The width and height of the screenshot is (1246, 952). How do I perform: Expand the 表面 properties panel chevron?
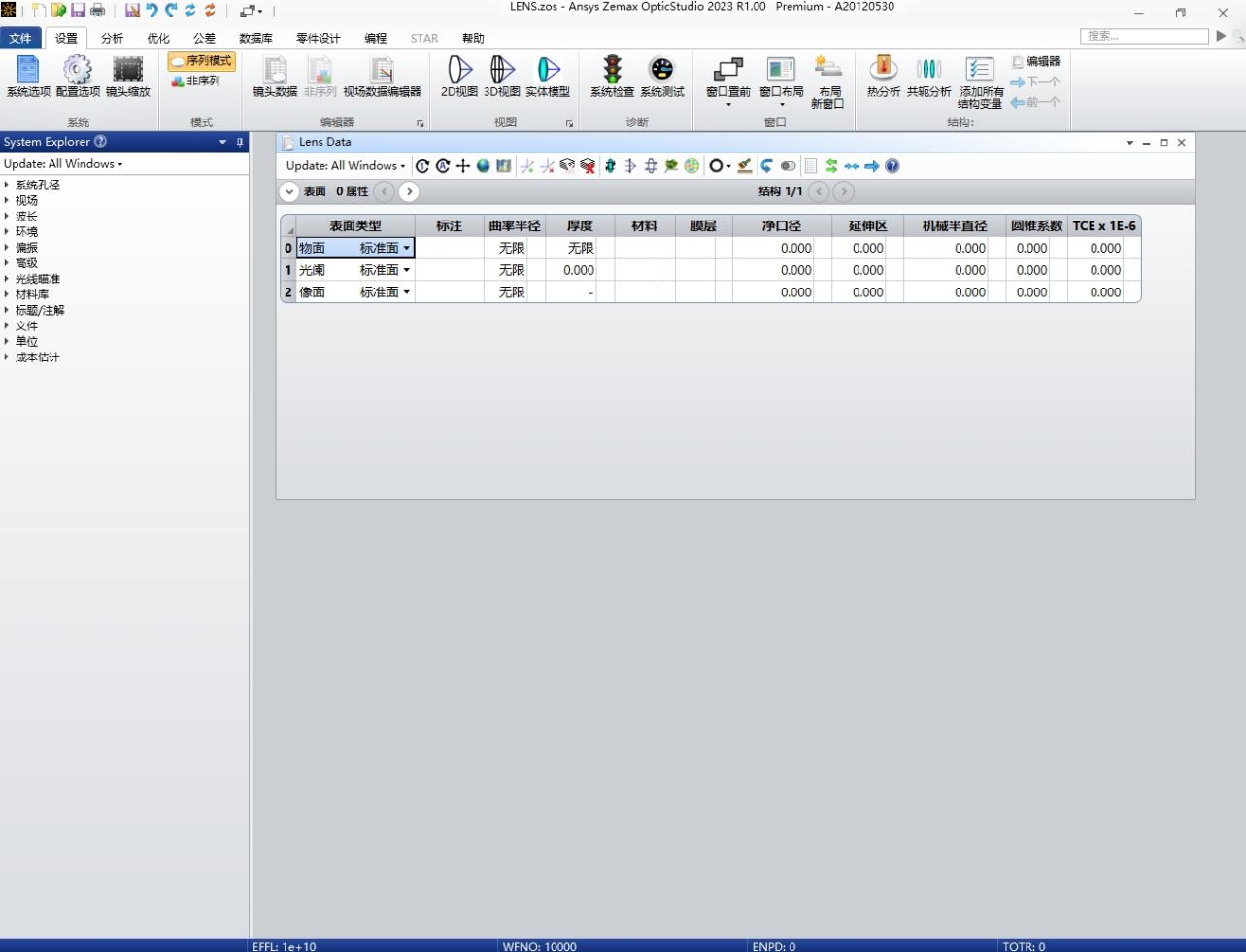(x=288, y=191)
